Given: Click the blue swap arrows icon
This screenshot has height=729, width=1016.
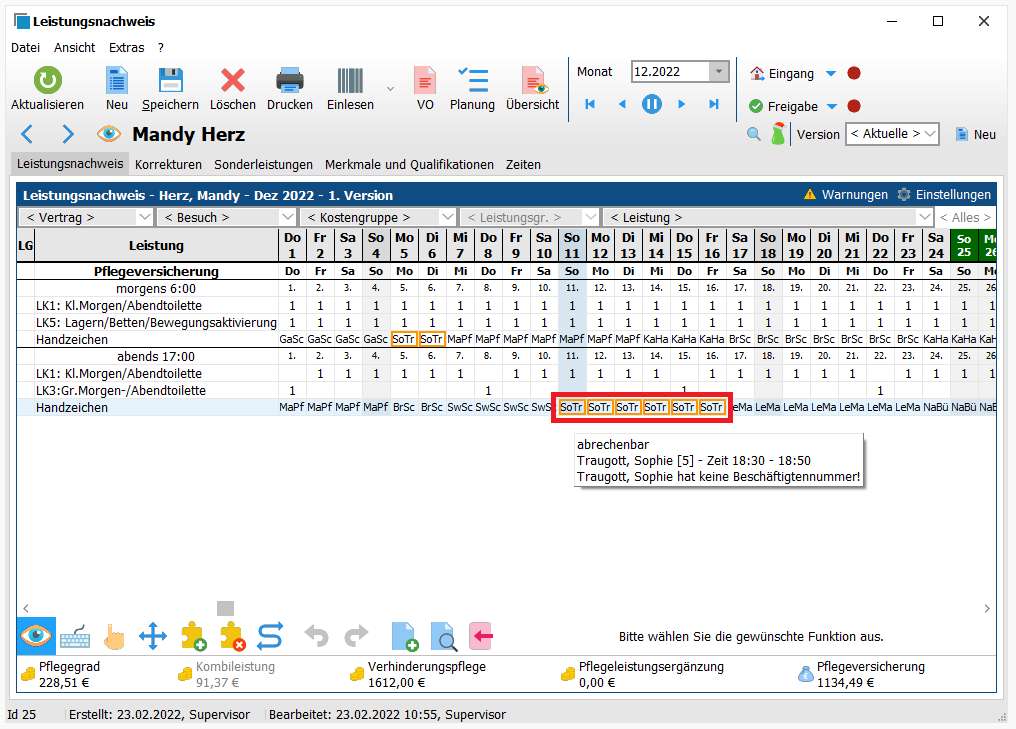Looking at the screenshot, I should tap(270, 636).
